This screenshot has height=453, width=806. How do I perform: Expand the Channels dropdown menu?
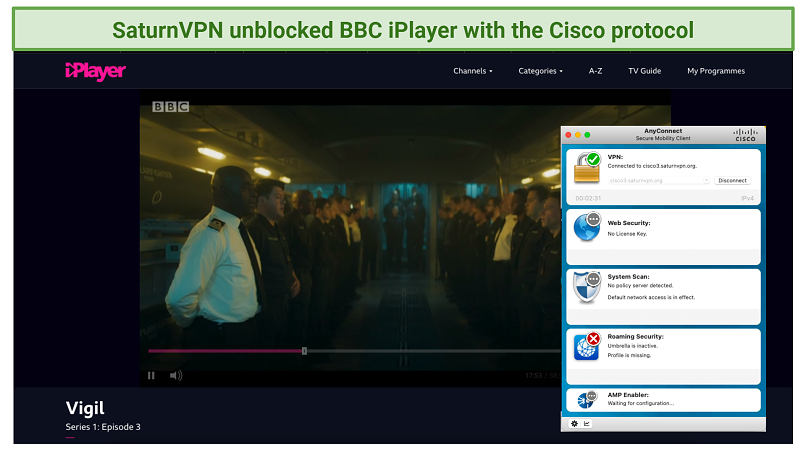click(472, 71)
